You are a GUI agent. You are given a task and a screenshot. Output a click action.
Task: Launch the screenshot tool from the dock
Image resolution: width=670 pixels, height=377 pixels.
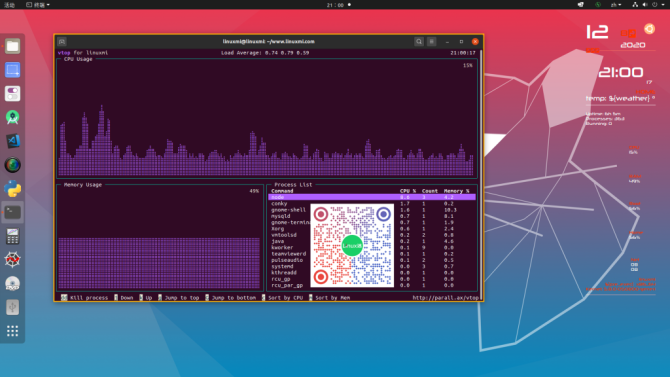pos(12,70)
